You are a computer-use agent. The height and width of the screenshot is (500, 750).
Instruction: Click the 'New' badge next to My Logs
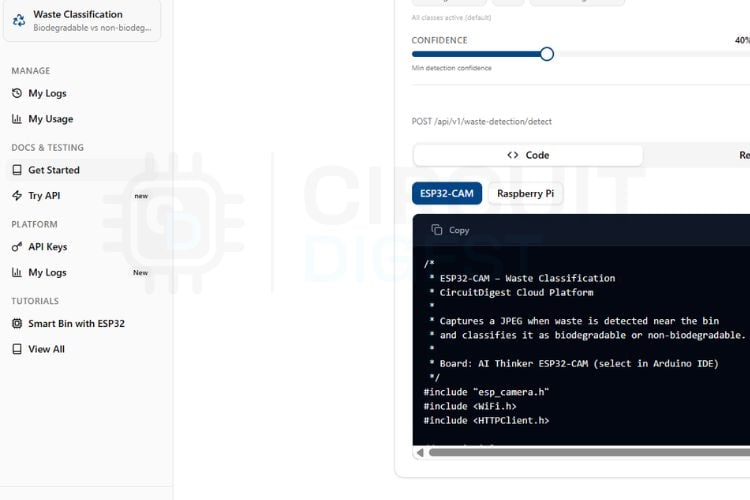(x=140, y=272)
